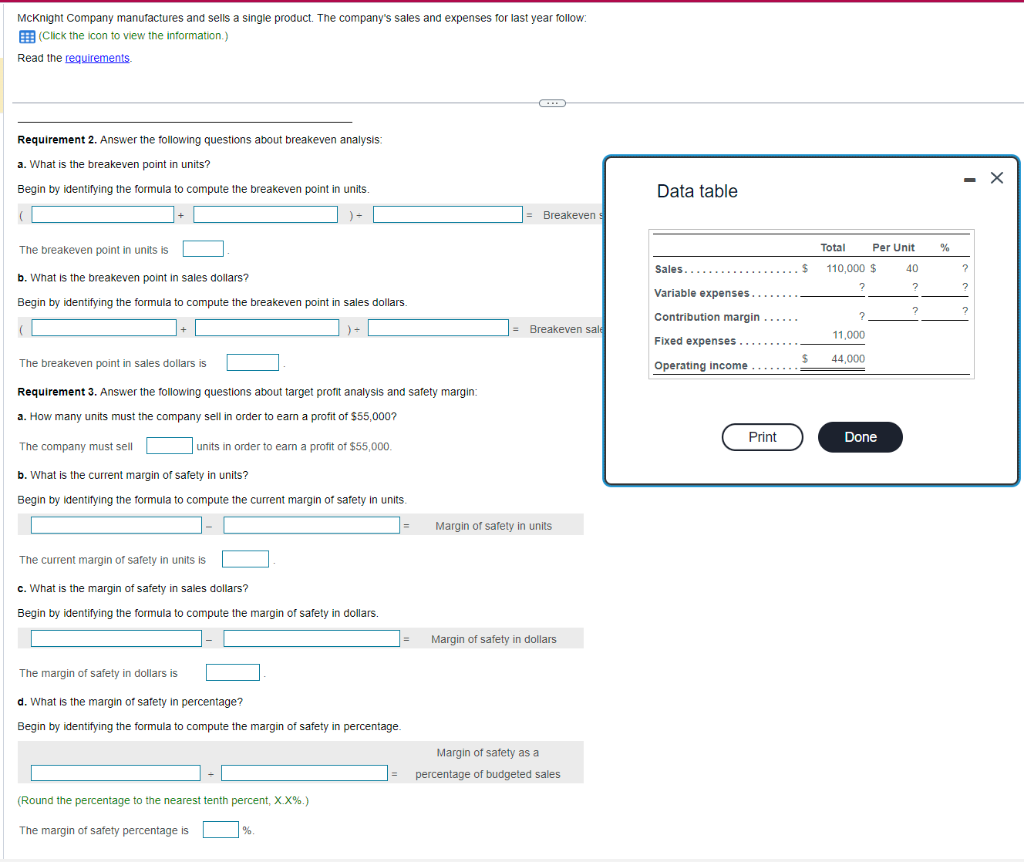
Task: Minimize the Data table dialog
Action: (970, 179)
